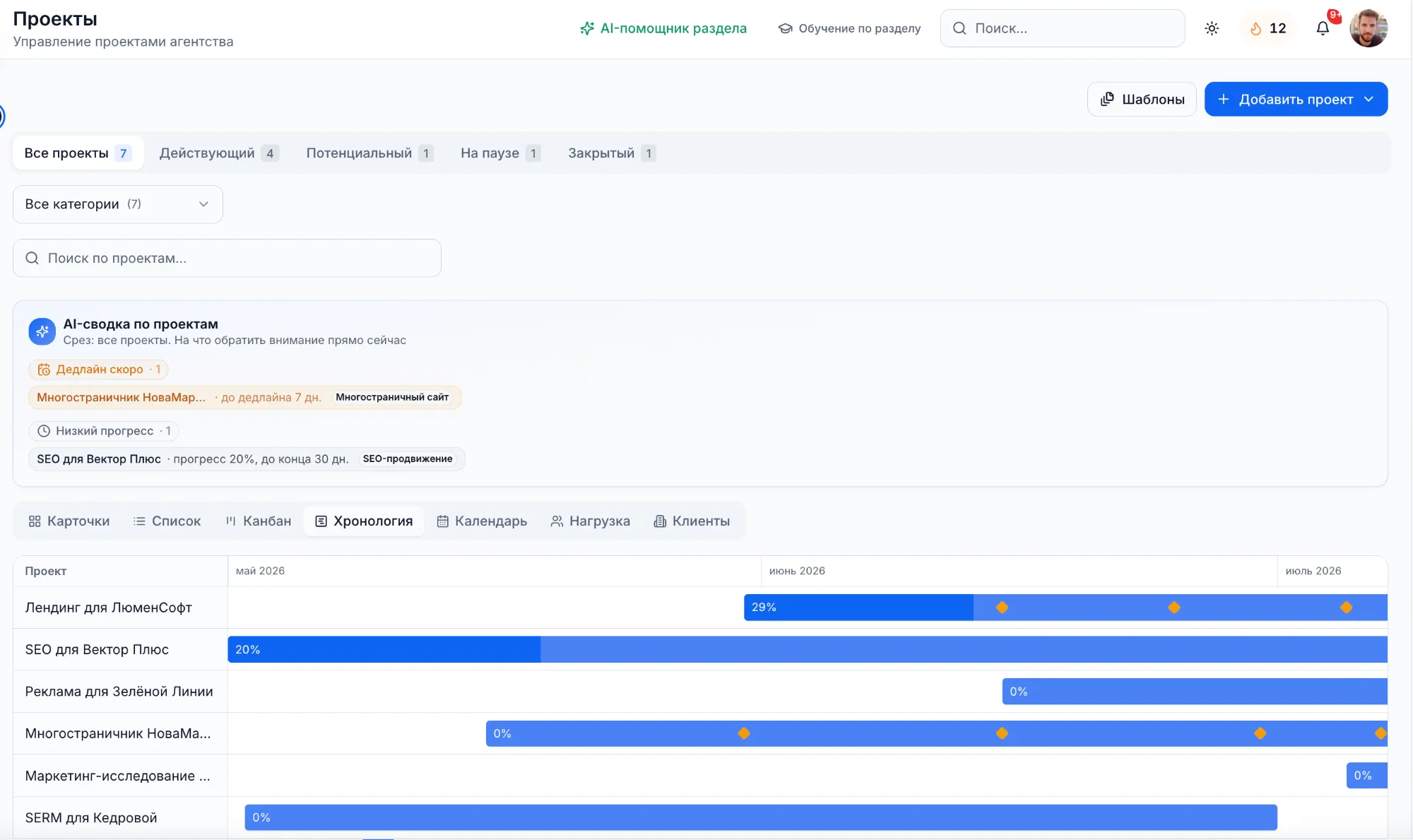Viewport: 1413px width, 840px height.
Task: Click the magnifier icon in top search
Action: [959, 28]
